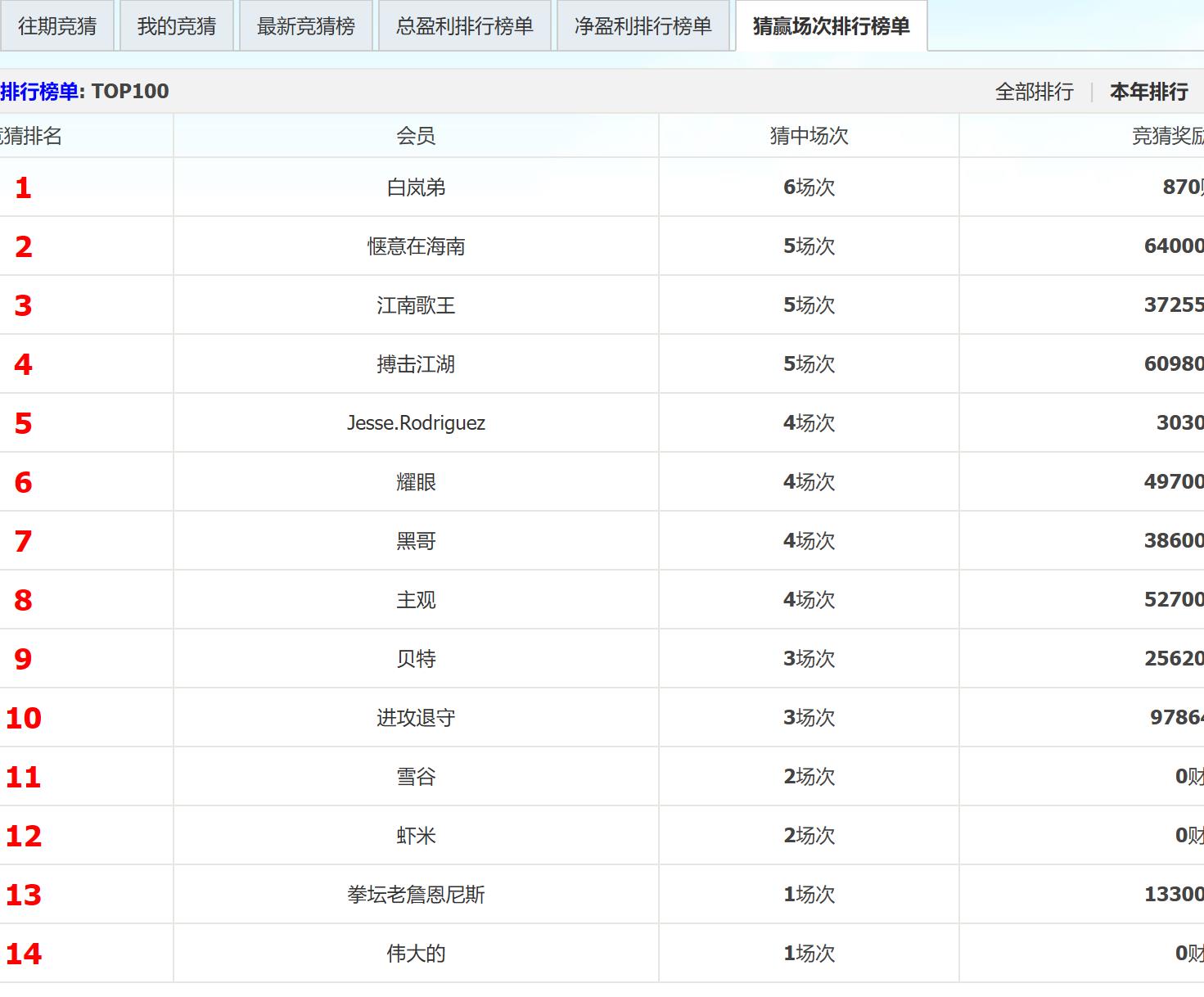The width and height of the screenshot is (1204, 997).
Task: Open Jesse.Rodriguez member entry
Action: pos(416,423)
